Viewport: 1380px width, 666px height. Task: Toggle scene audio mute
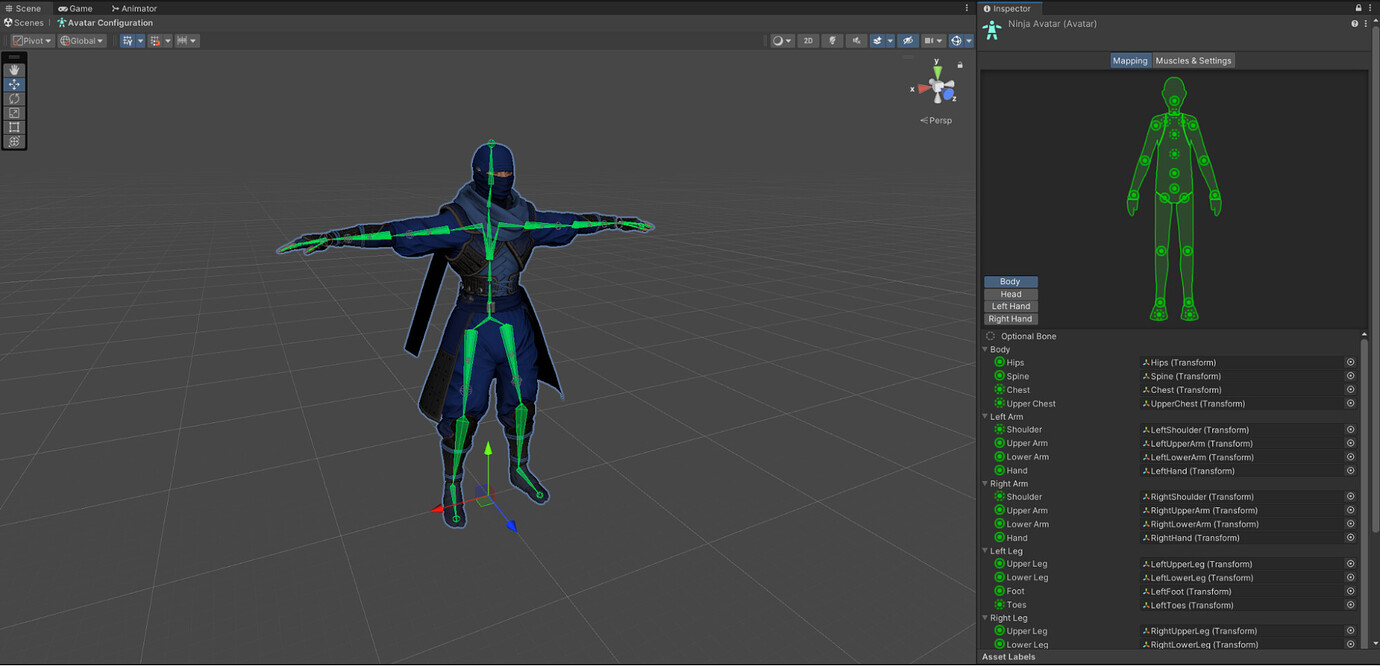point(856,40)
